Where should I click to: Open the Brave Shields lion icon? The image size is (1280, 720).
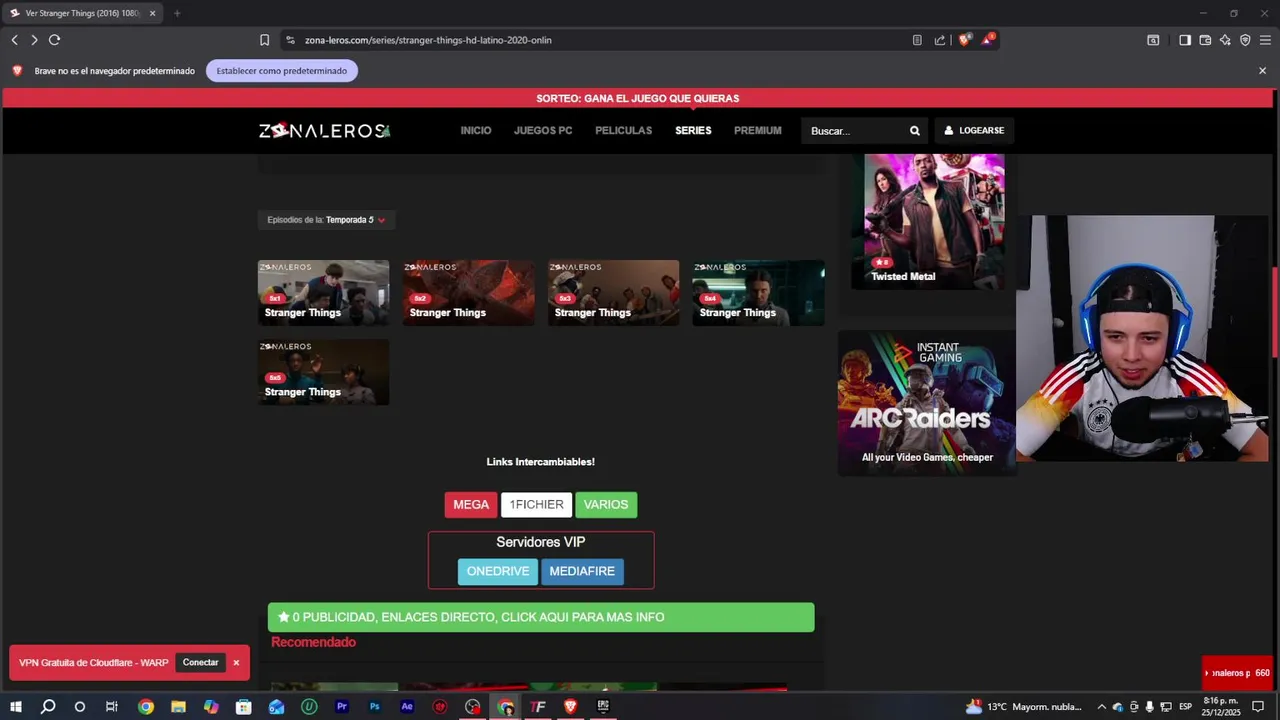click(x=964, y=40)
